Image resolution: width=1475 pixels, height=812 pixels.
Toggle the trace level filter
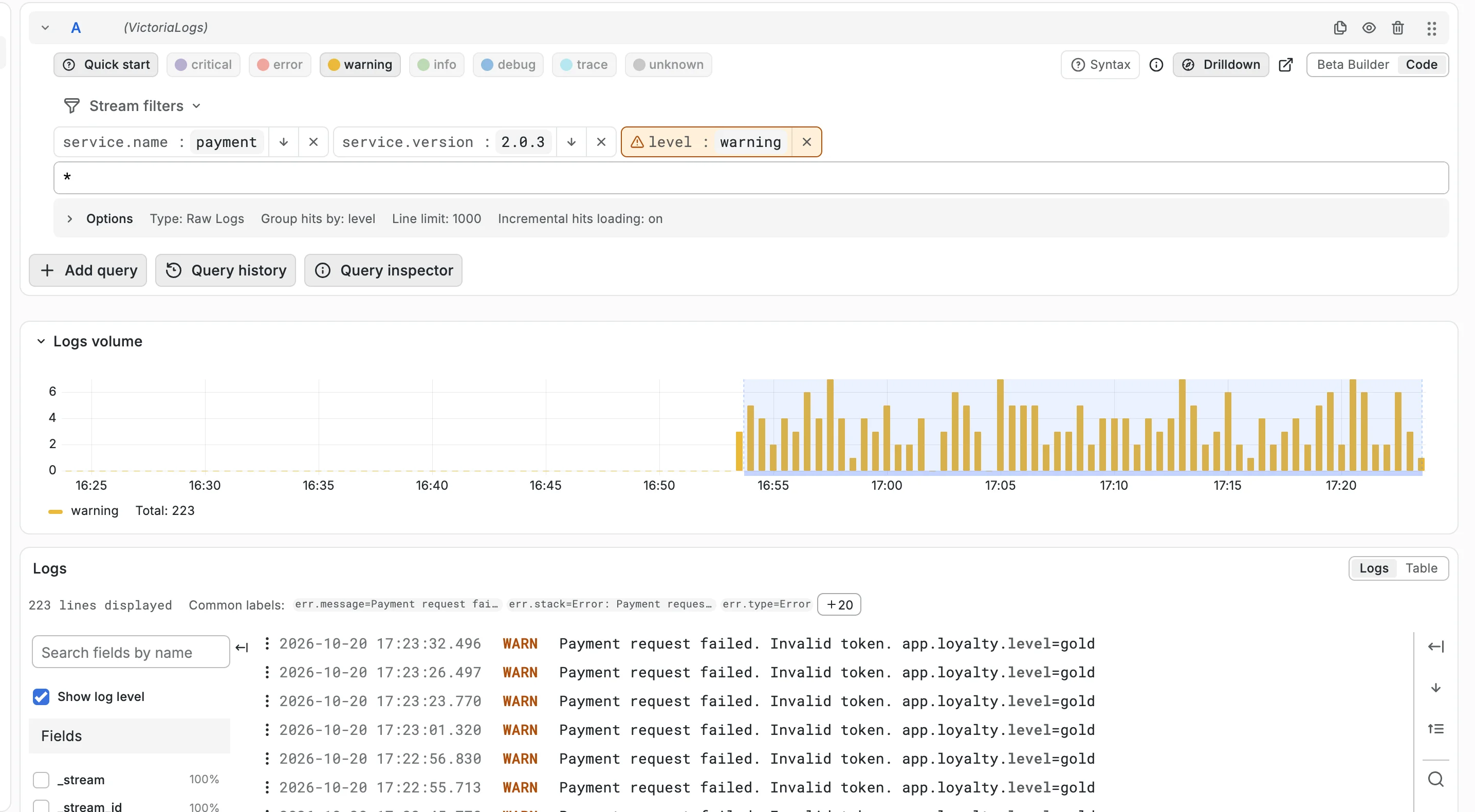pyautogui.click(x=584, y=65)
